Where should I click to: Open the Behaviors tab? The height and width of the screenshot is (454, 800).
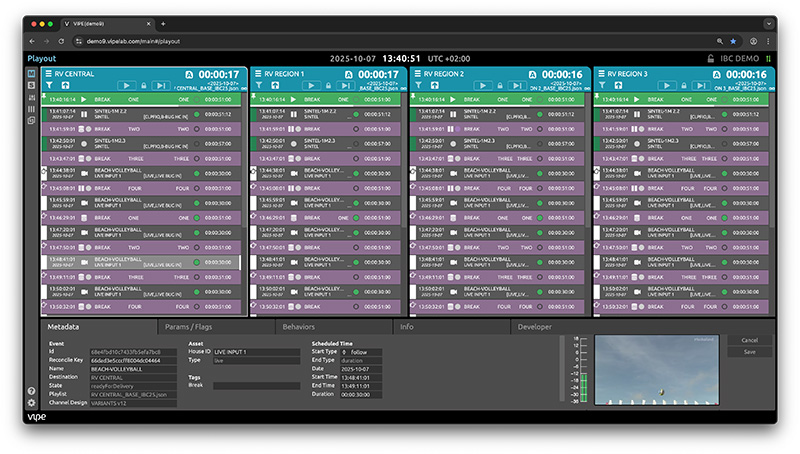pos(334,327)
